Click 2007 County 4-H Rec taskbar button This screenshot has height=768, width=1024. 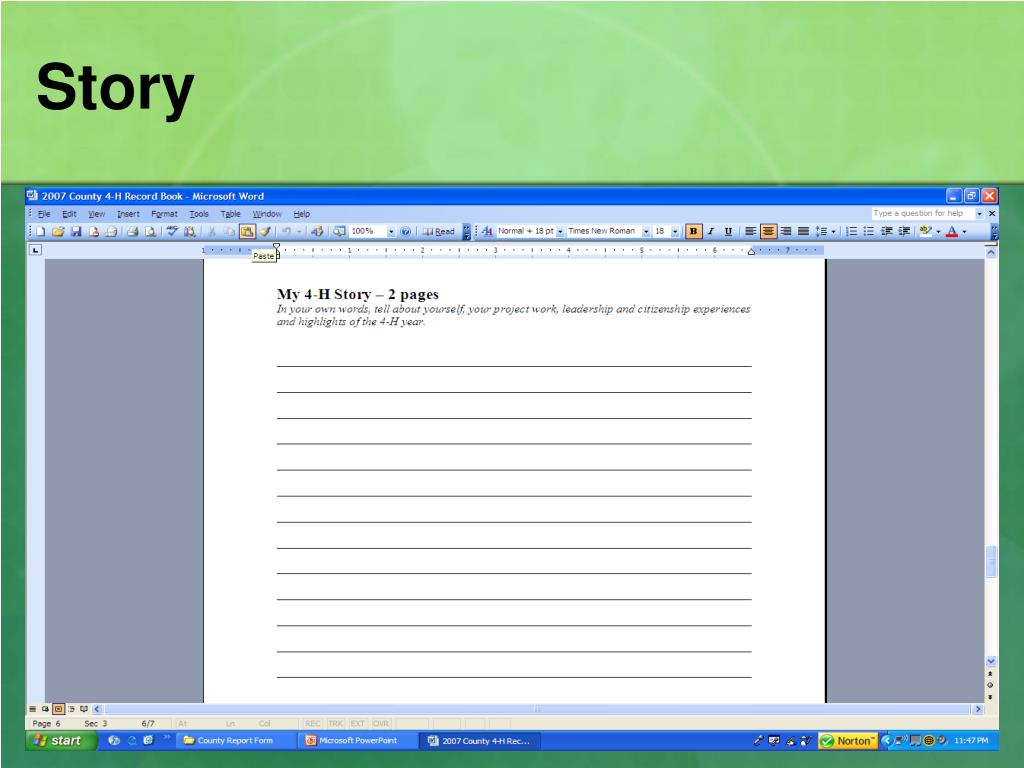tap(480, 741)
